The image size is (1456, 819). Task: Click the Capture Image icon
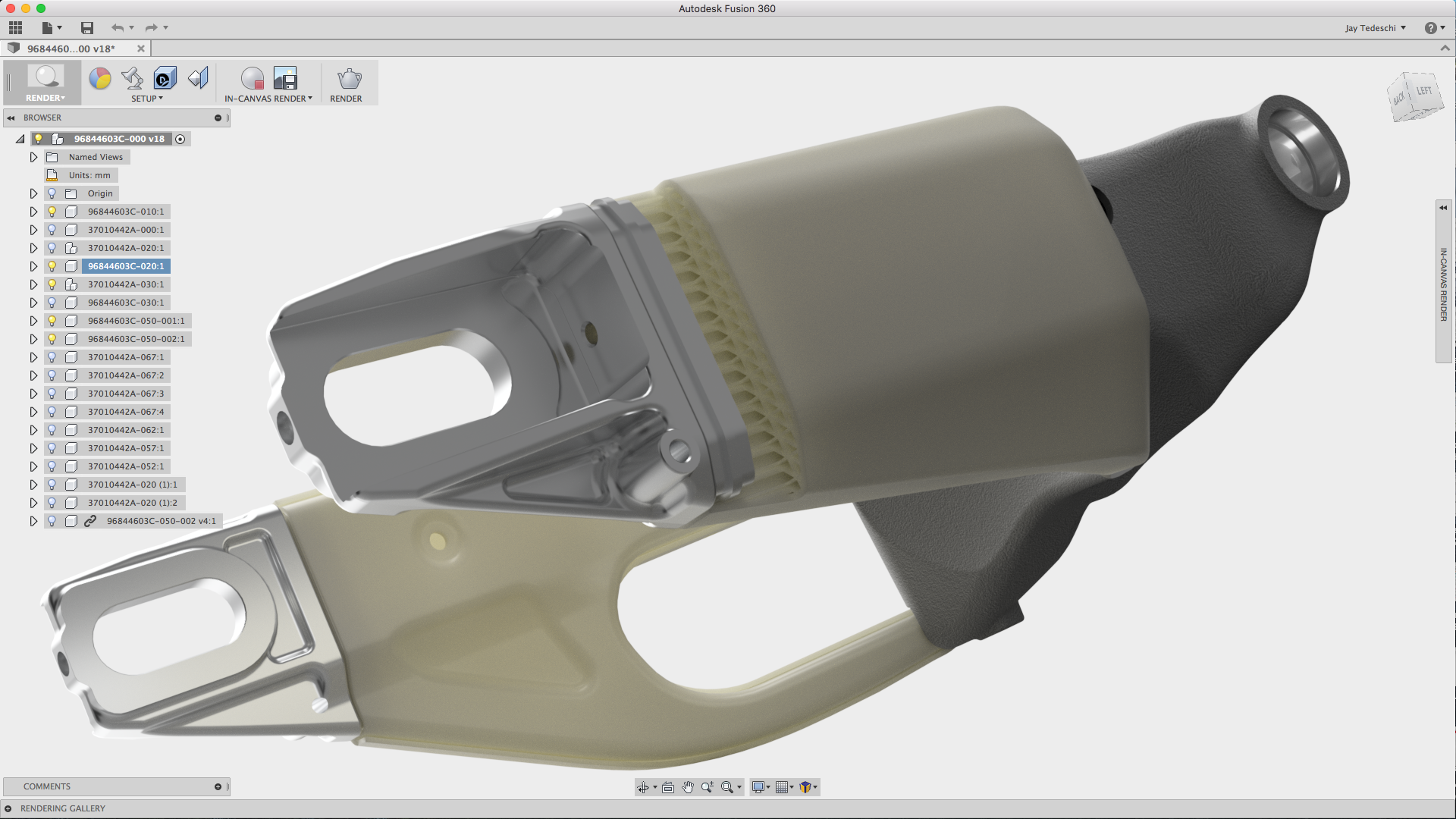coord(285,78)
